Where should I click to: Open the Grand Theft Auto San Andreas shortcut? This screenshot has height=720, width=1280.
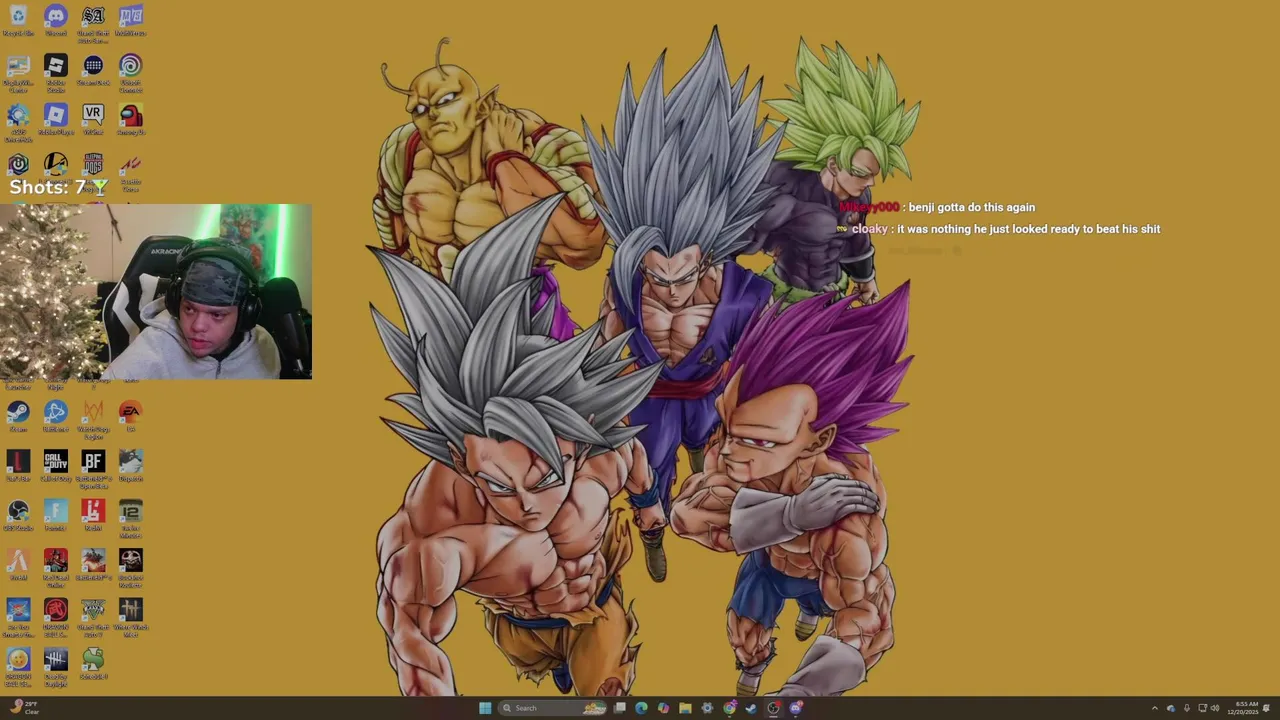coord(93,22)
